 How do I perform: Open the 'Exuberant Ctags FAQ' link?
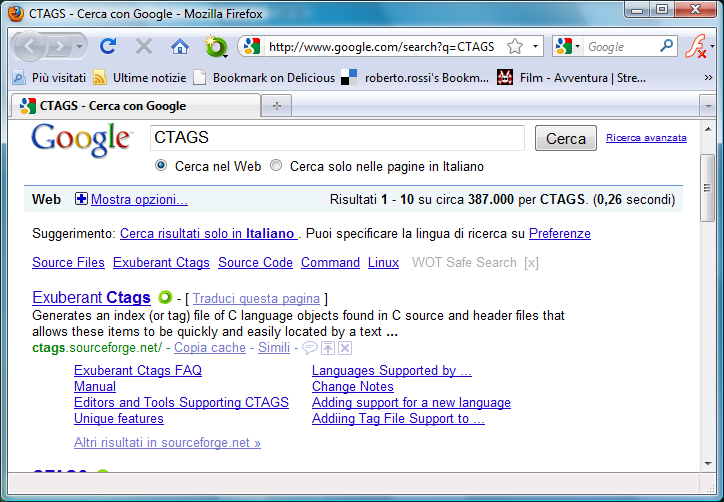pos(138,370)
